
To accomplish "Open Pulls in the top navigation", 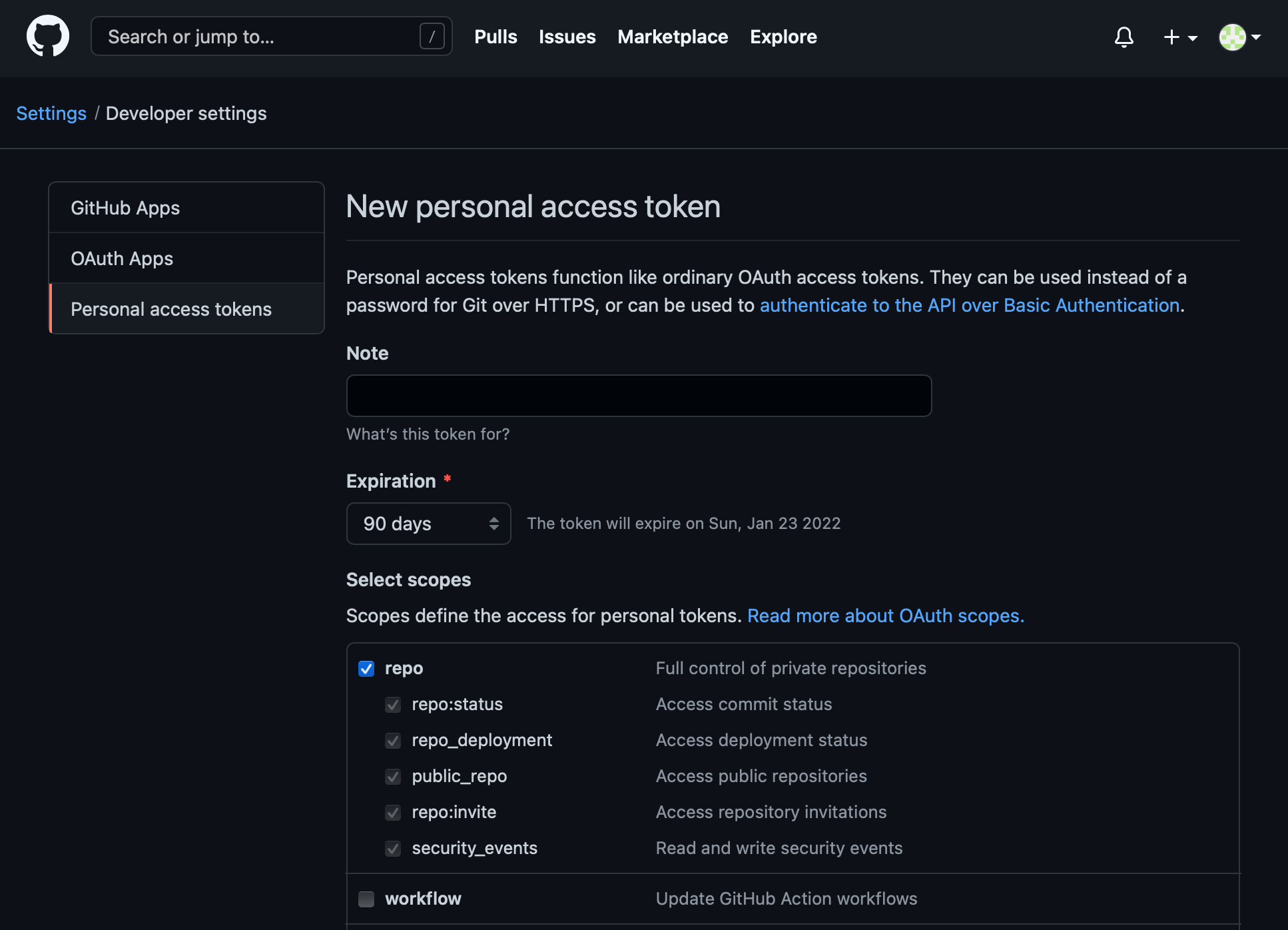I will pyautogui.click(x=495, y=37).
